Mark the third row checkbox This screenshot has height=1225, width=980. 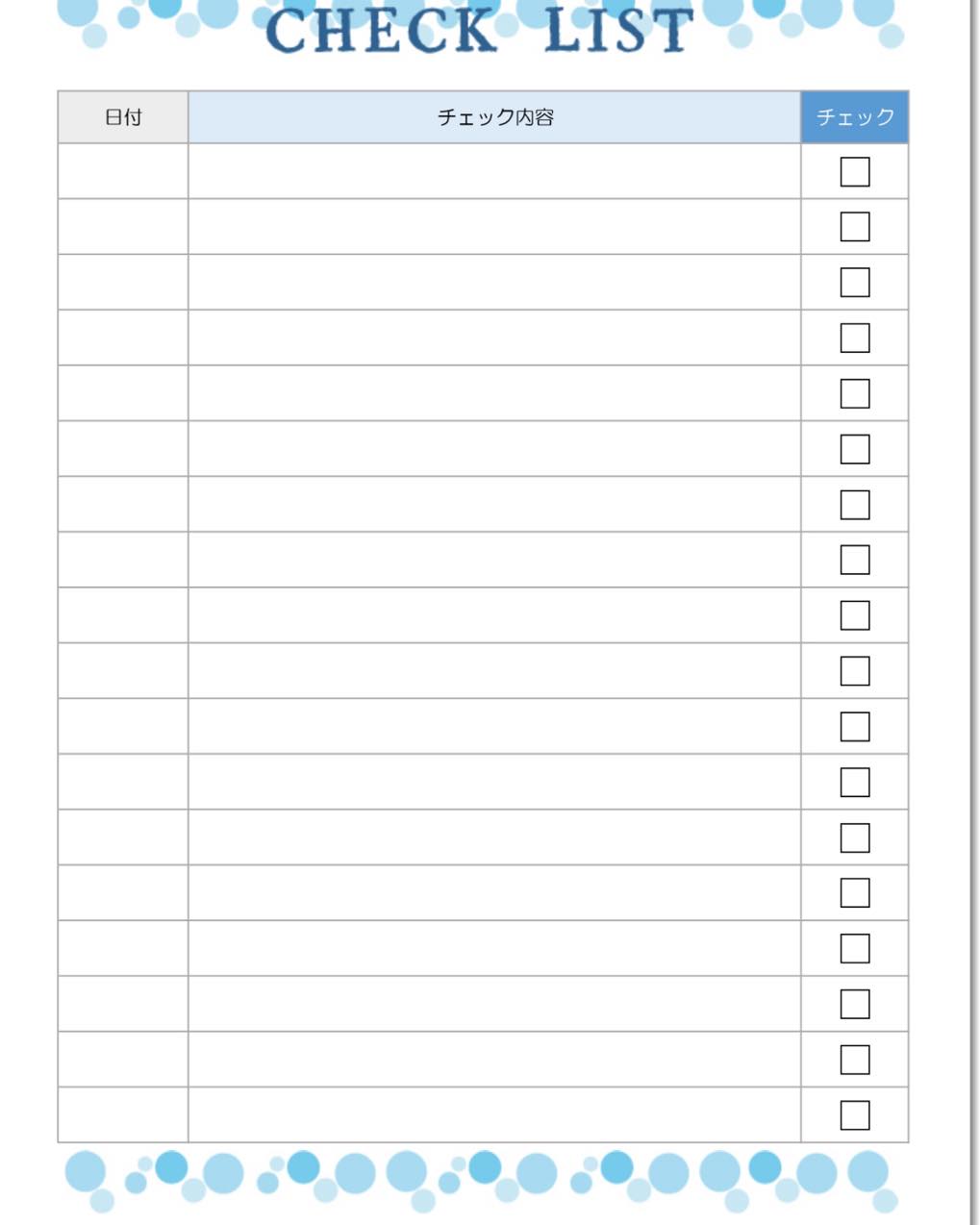(x=854, y=283)
